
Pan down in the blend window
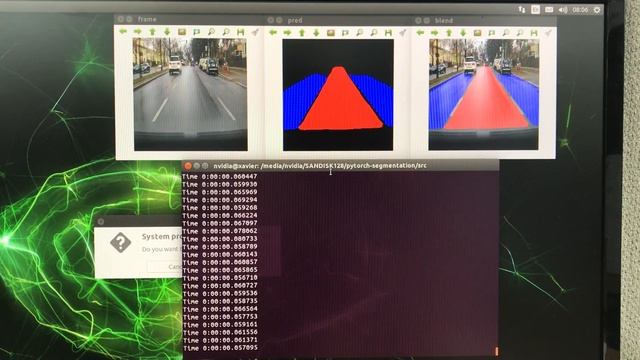click(x=463, y=32)
